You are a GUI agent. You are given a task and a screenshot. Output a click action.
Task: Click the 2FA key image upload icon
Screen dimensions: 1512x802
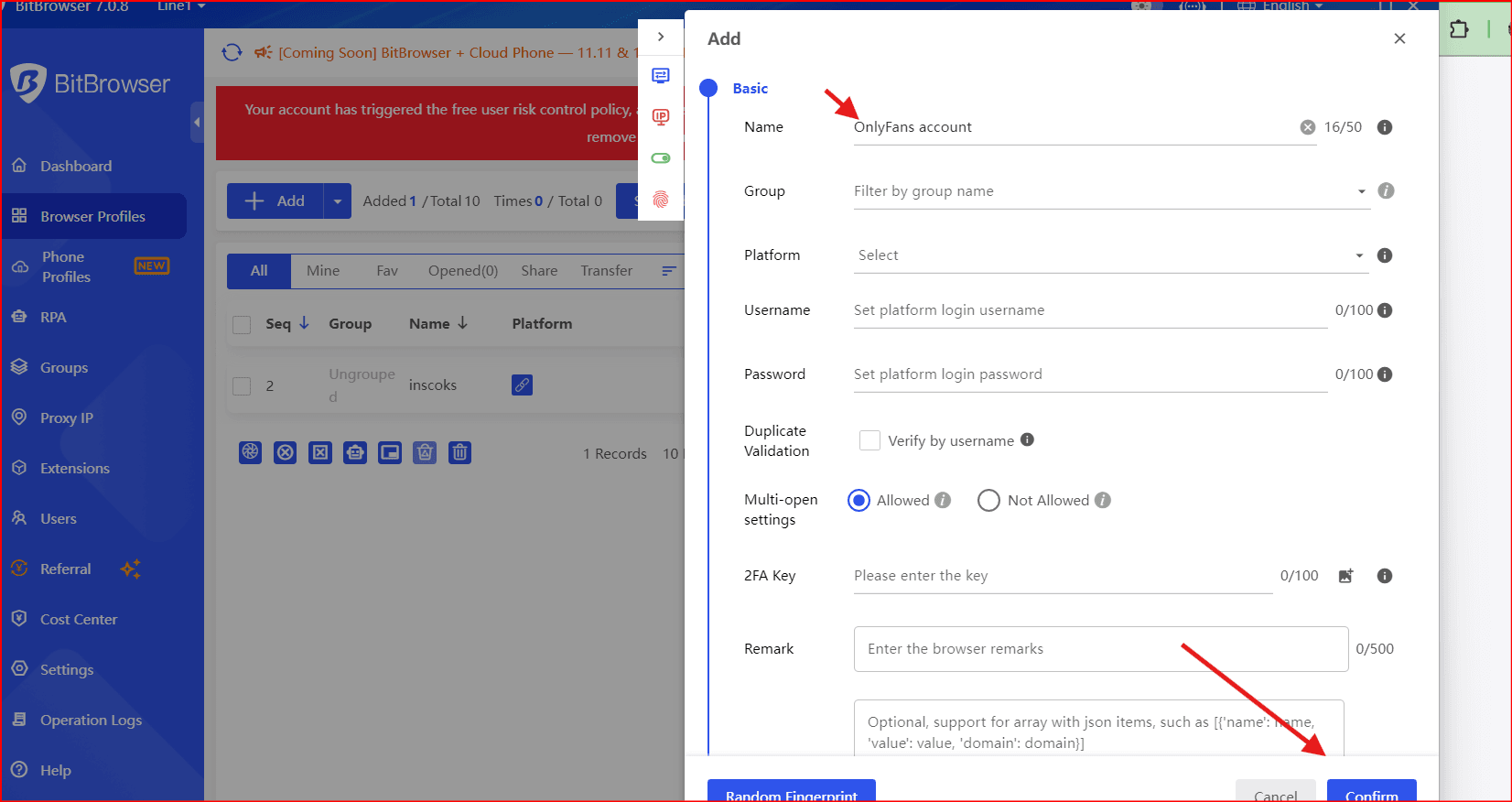(x=1345, y=576)
